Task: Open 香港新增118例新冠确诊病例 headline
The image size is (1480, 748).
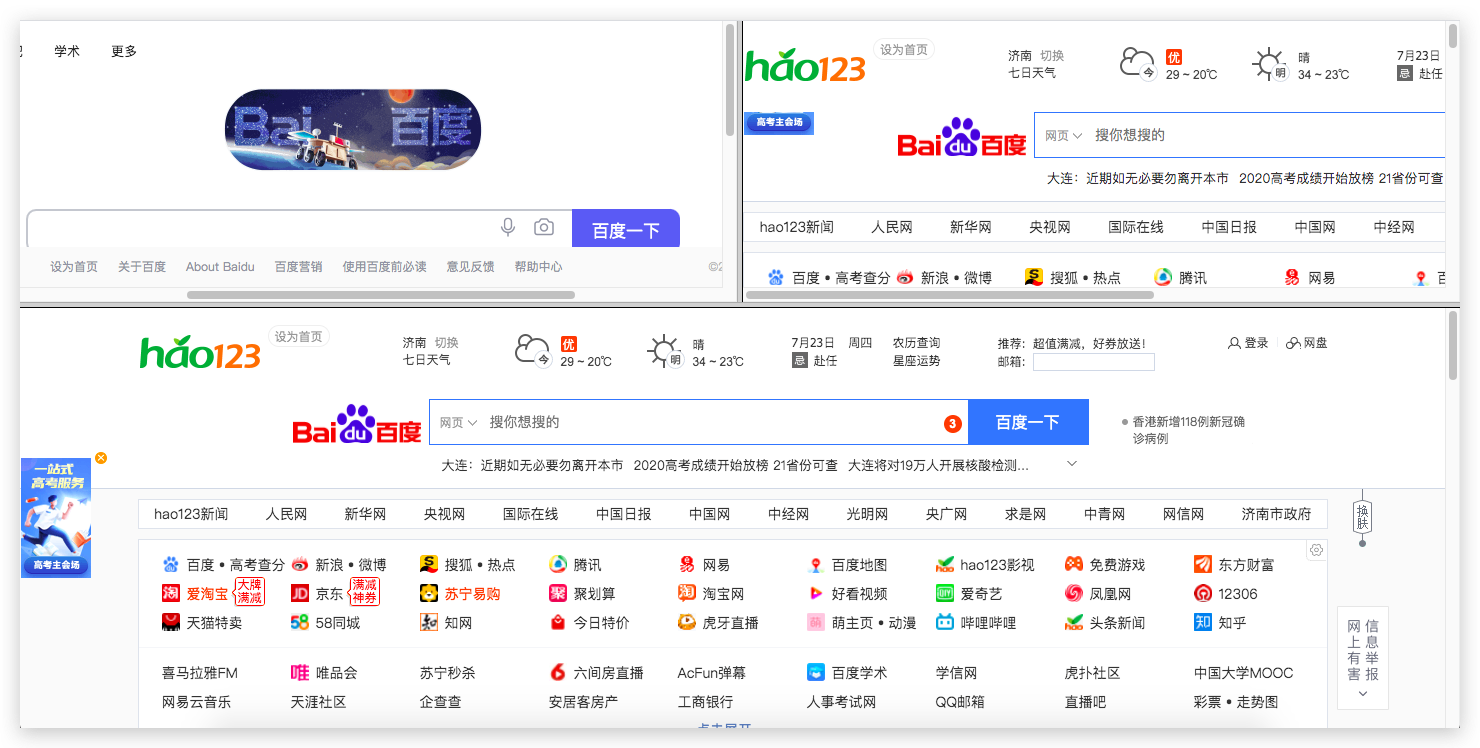Action: (1188, 430)
